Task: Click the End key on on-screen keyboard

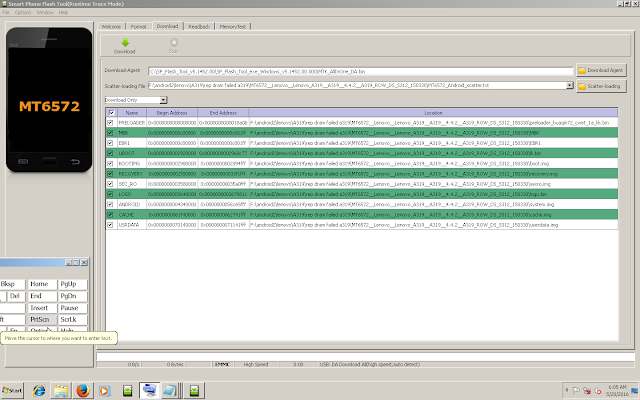Action: 42,296
